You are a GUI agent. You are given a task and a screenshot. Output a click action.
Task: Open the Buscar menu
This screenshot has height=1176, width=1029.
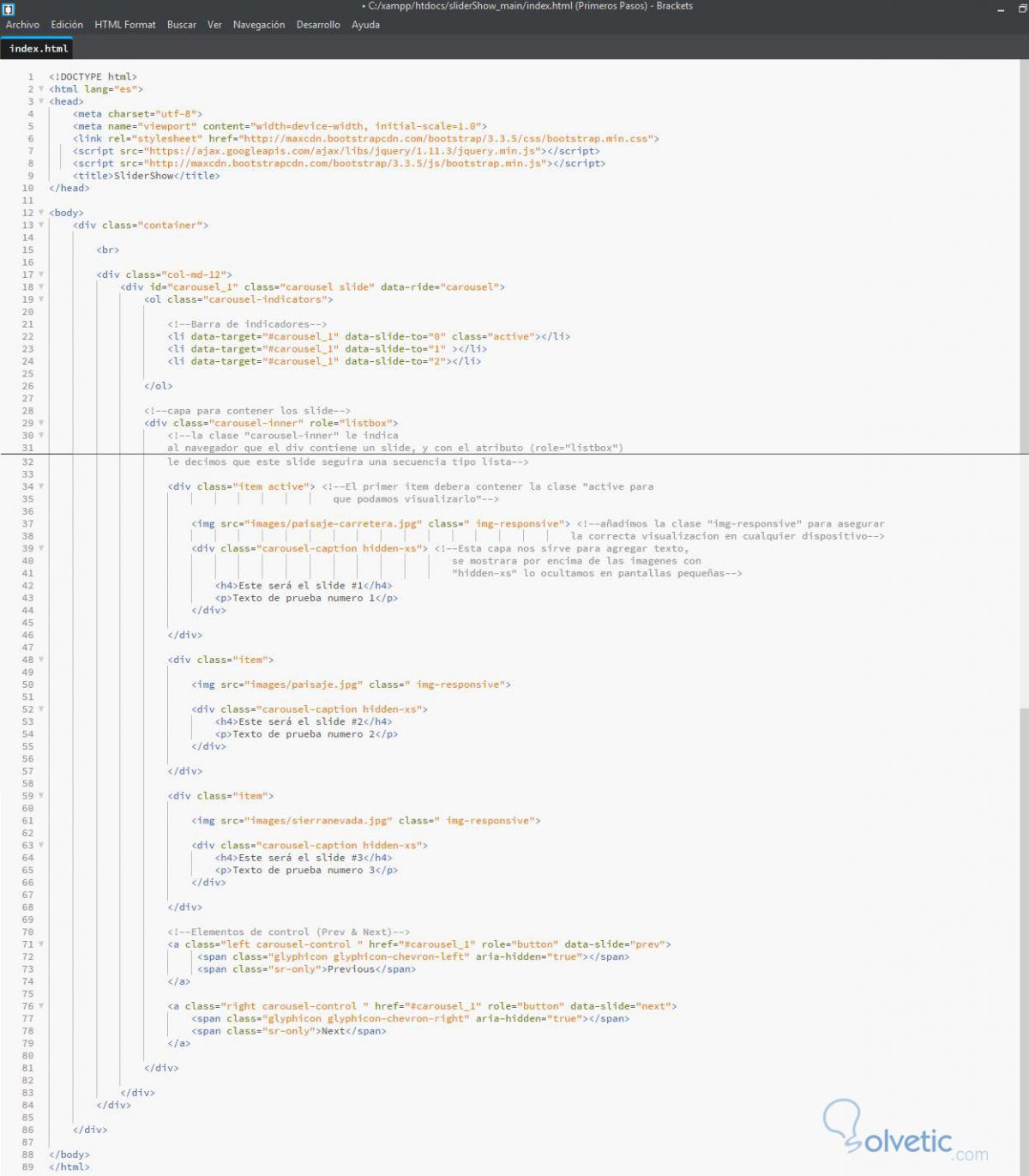pyautogui.click(x=182, y=25)
